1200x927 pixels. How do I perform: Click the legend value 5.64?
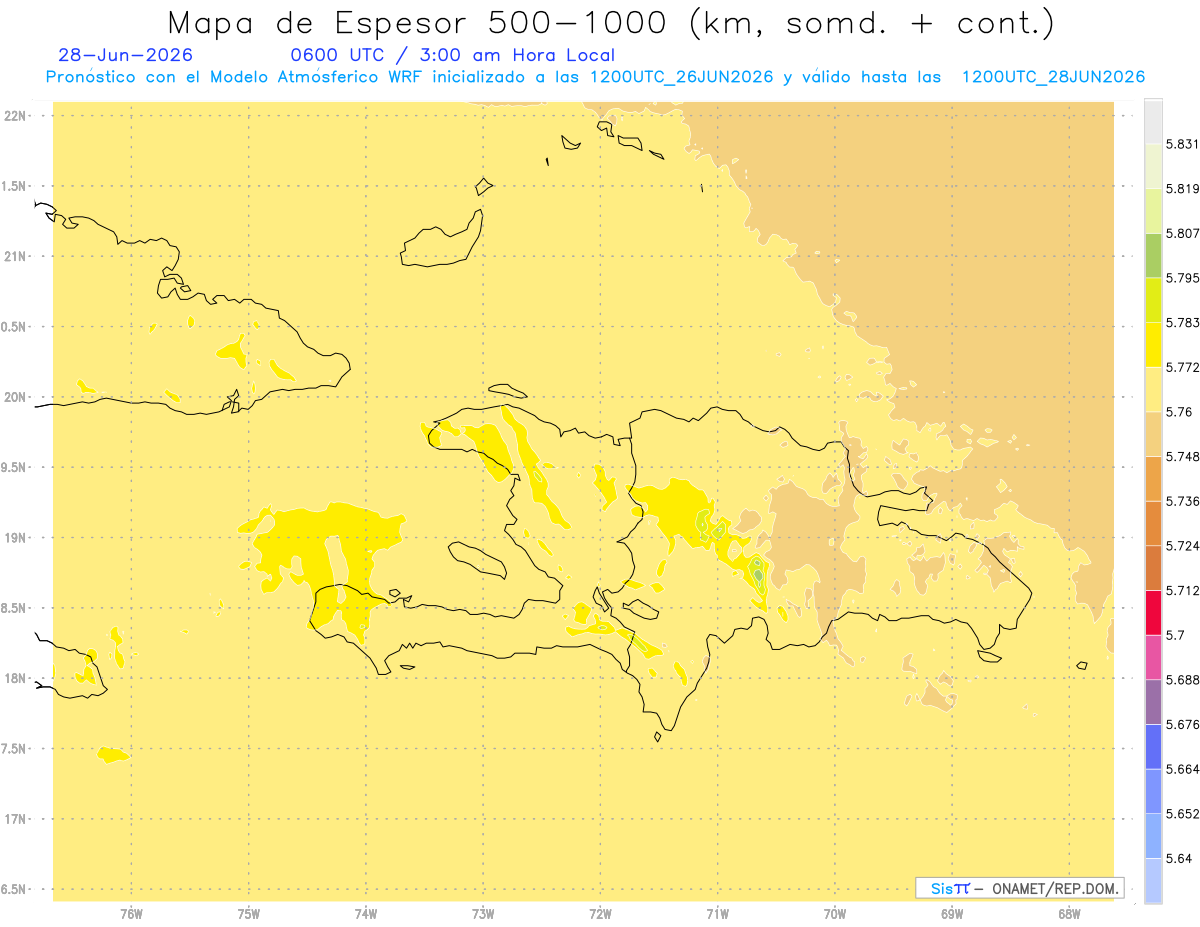pos(1179,859)
